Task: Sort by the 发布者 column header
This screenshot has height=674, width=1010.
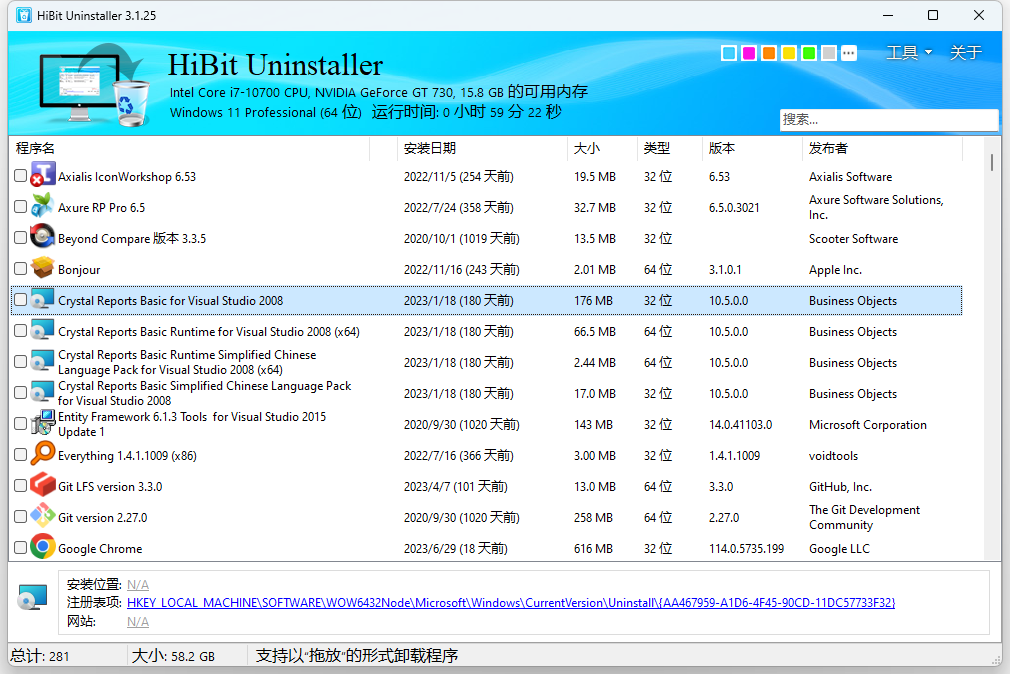Action: [882, 148]
